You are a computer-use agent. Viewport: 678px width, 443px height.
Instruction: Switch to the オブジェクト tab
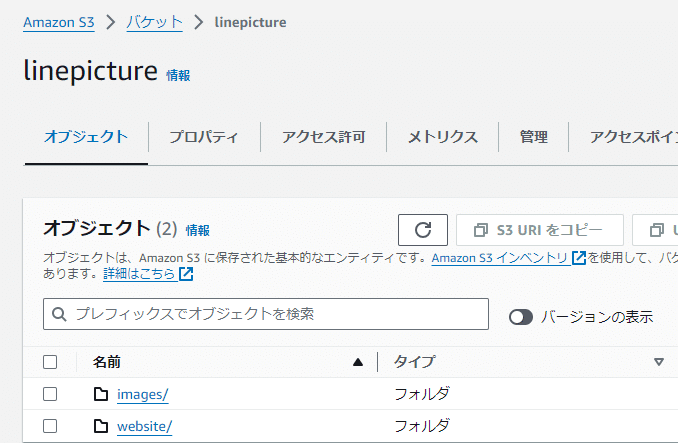86,137
